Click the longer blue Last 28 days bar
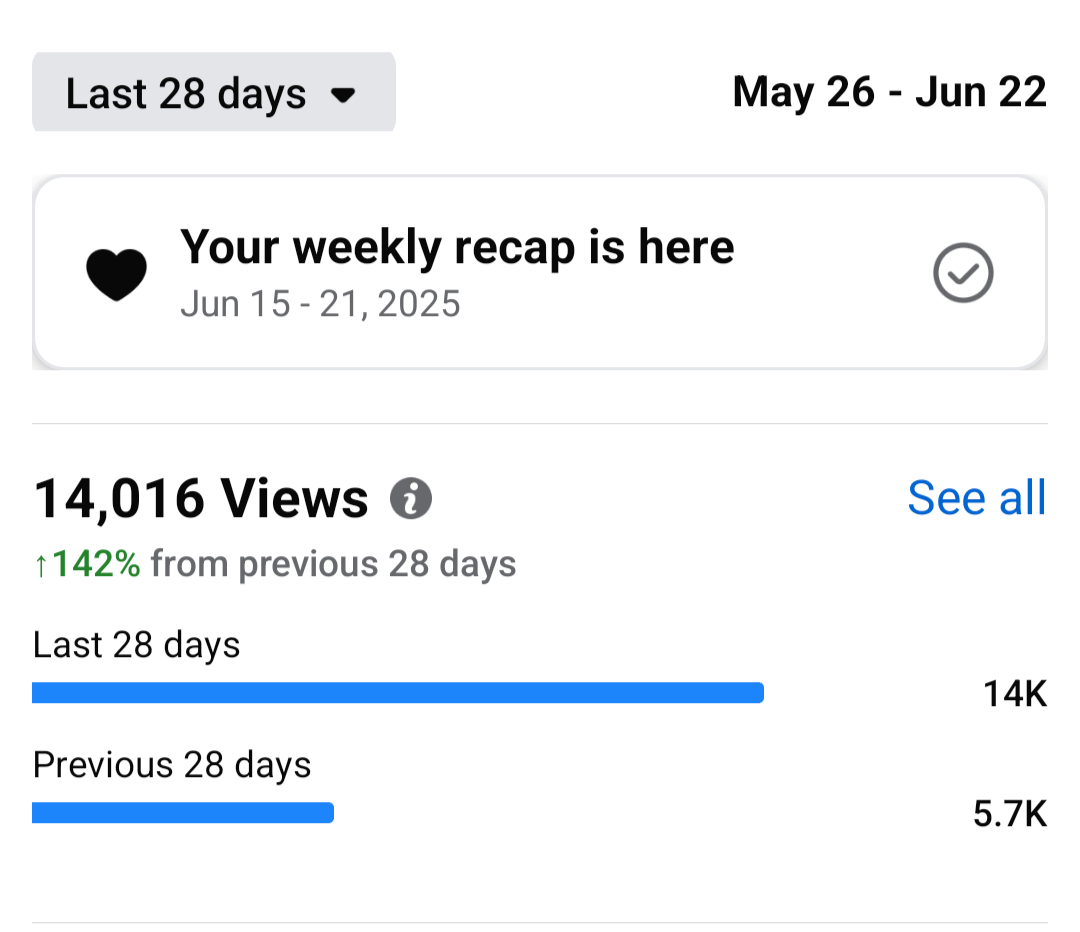 pos(398,693)
